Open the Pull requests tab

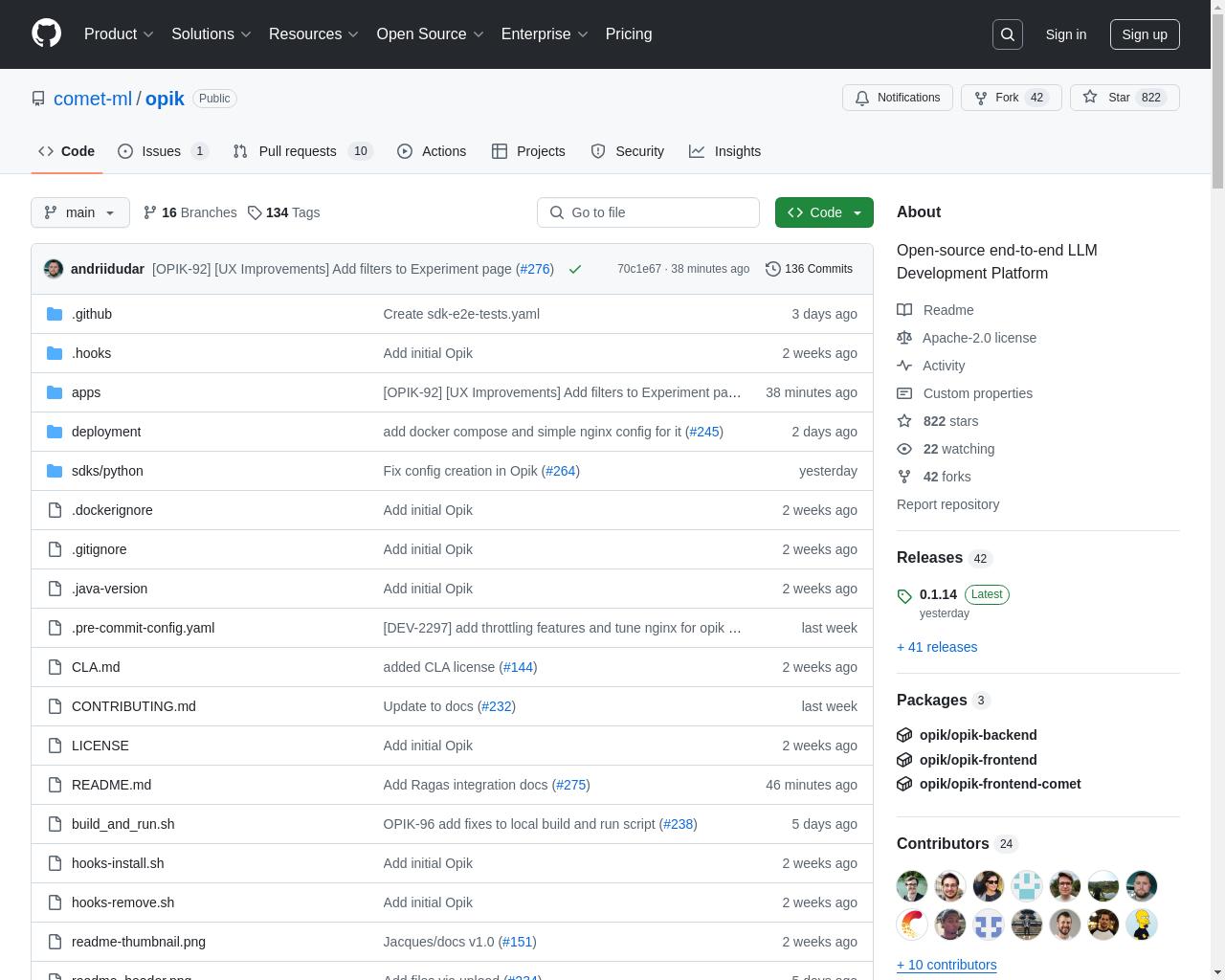[302, 151]
